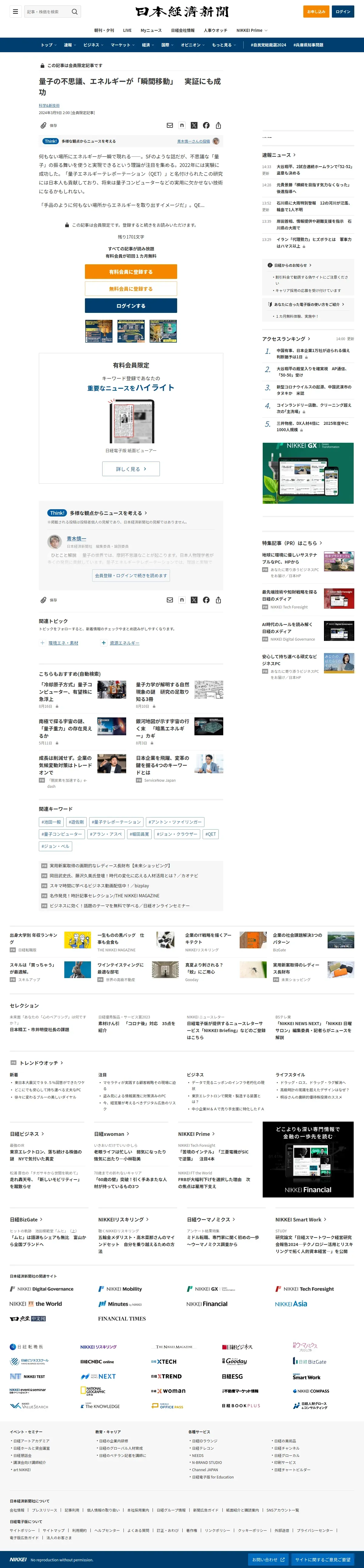Select the #量子テレポーテーション keyword tag
The image size is (364, 1568).
116,822
